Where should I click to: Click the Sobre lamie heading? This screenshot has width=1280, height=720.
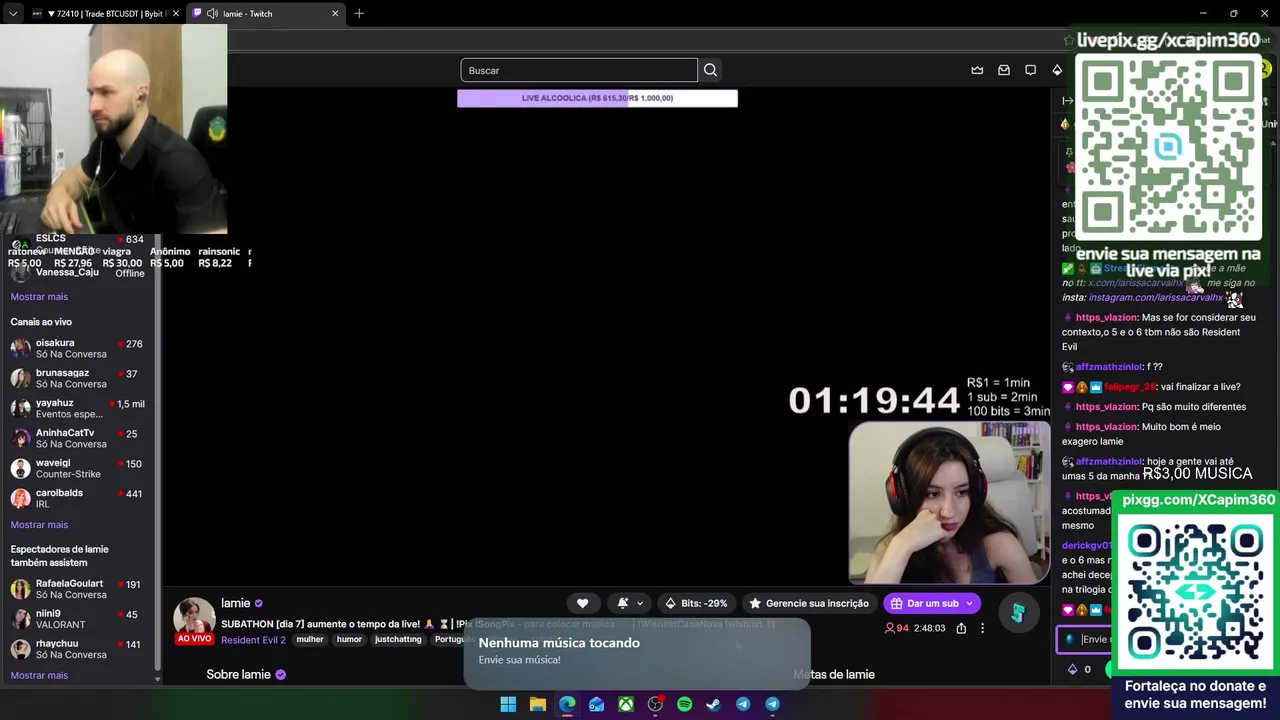[x=238, y=675]
